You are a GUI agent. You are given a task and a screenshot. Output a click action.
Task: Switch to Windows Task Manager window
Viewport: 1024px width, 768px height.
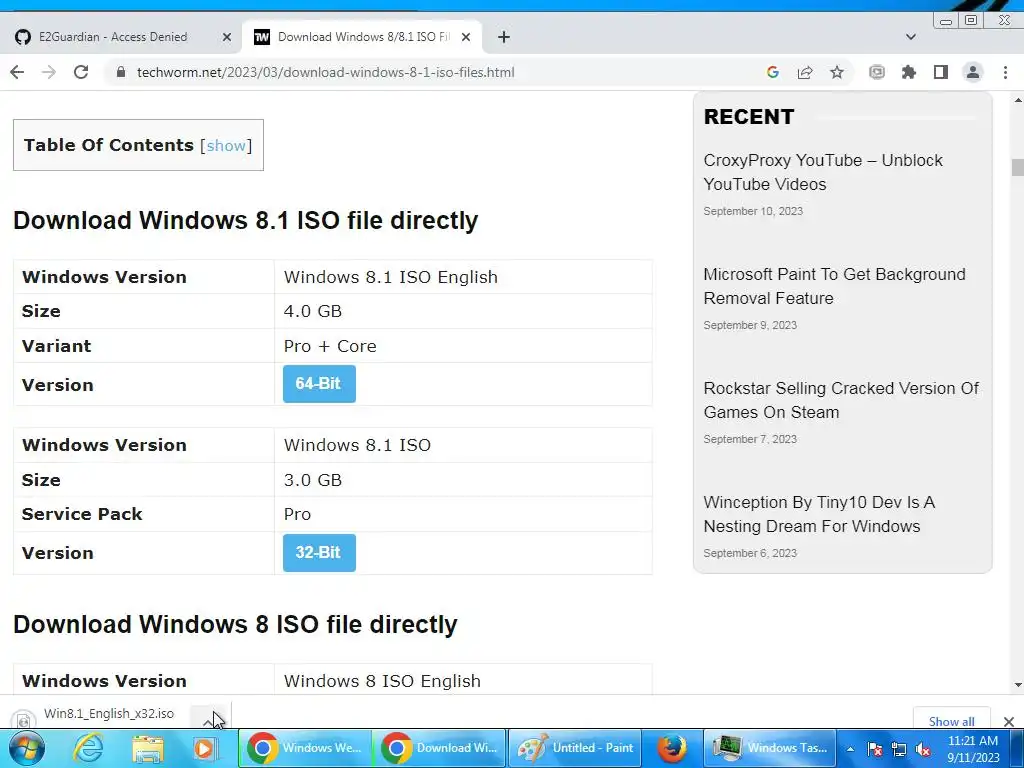tap(771, 748)
